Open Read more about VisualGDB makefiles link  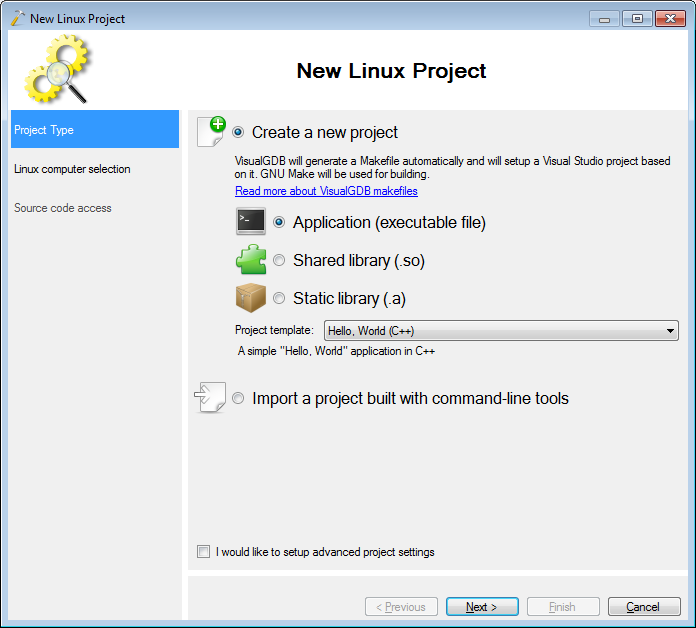[326, 191]
